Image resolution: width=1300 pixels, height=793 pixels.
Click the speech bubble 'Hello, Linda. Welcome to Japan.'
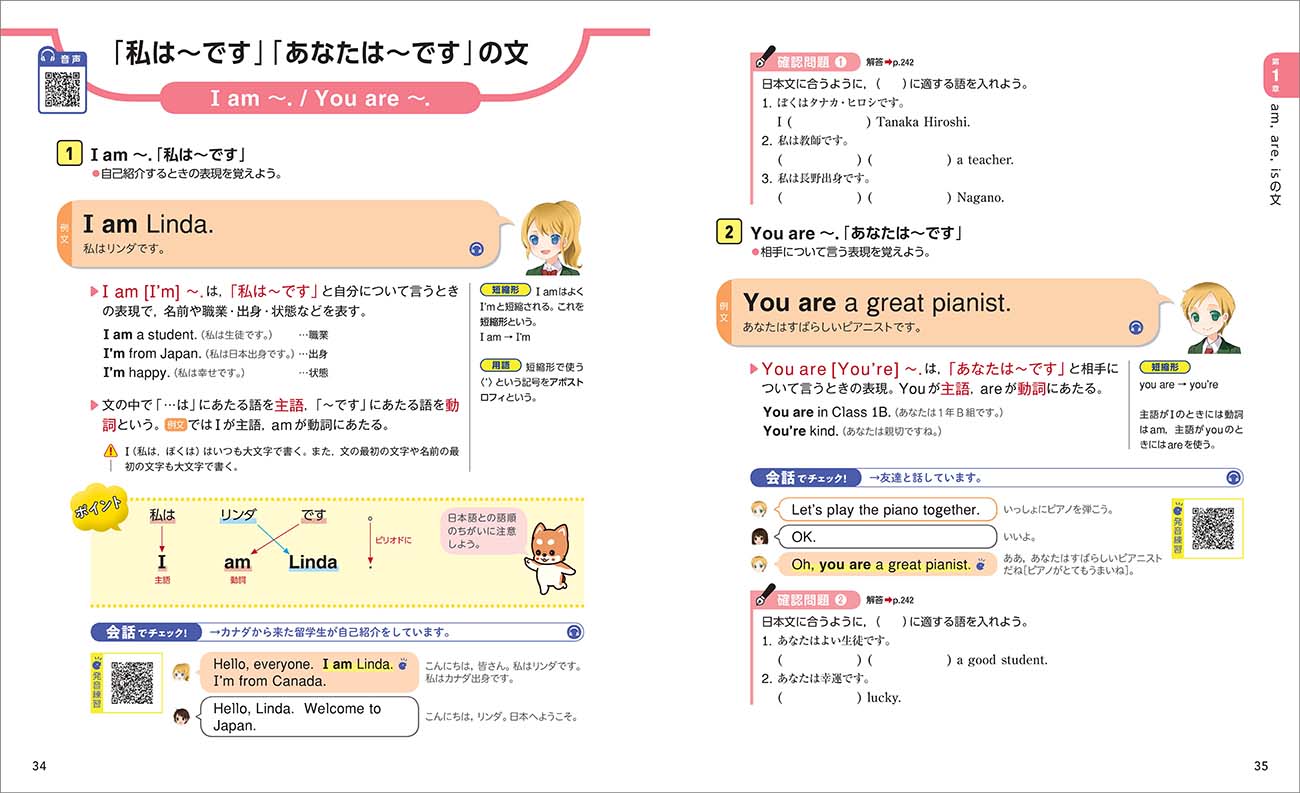coord(309,717)
